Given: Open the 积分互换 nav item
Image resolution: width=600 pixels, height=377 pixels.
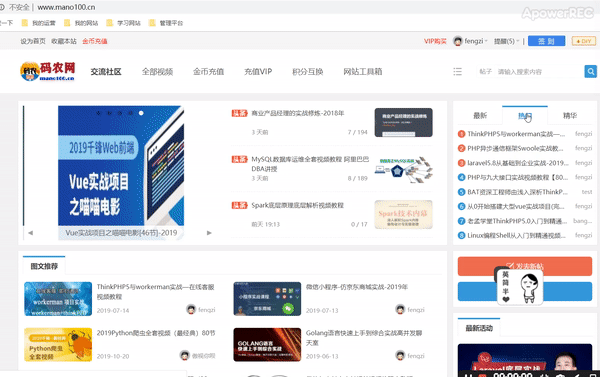Looking at the screenshot, I should pyautogui.click(x=308, y=72).
